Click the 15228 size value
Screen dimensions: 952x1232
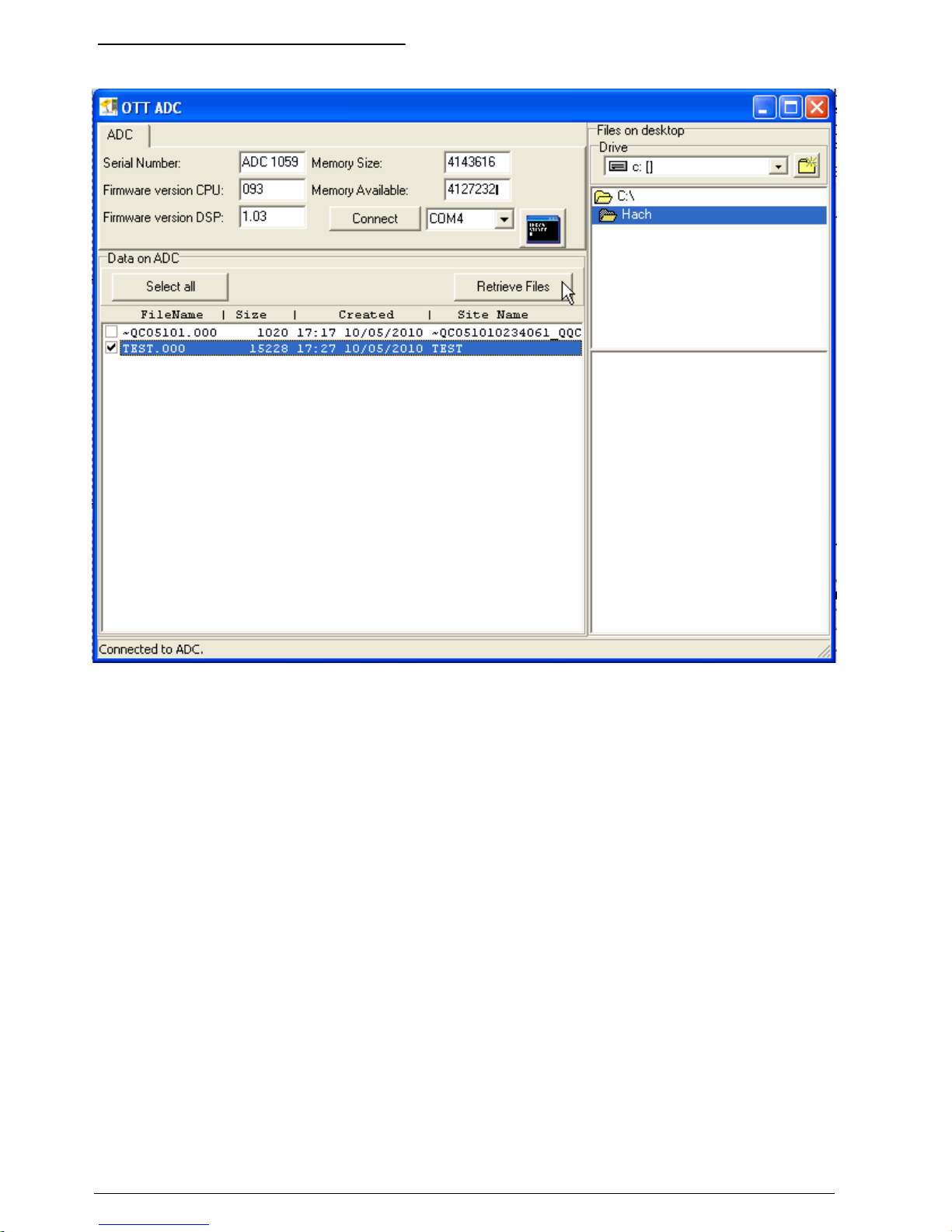pyautogui.click(x=269, y=348)
